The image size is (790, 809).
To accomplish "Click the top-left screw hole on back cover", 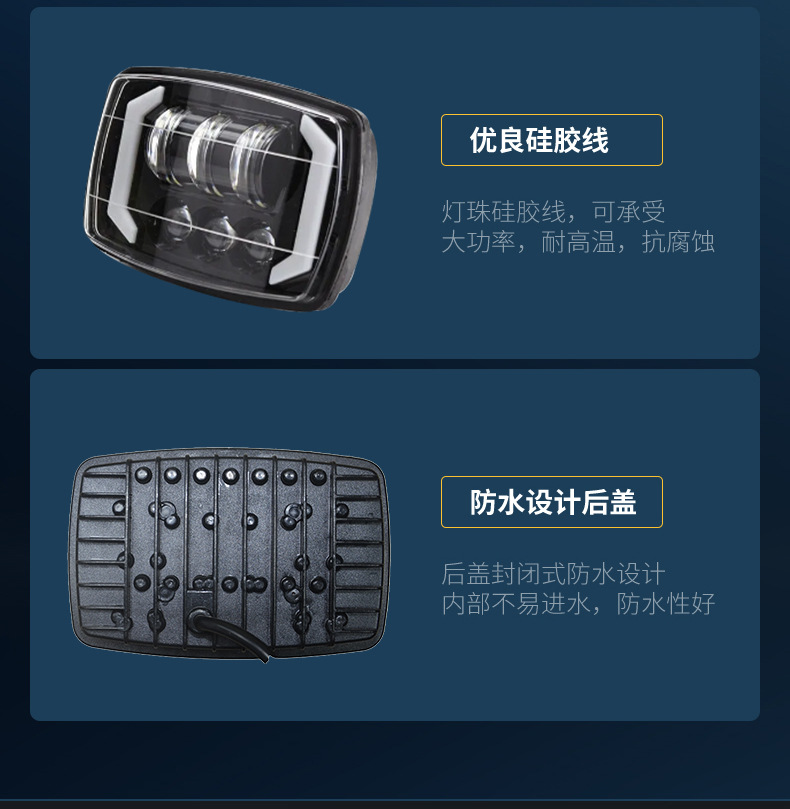I will point(143,474).
